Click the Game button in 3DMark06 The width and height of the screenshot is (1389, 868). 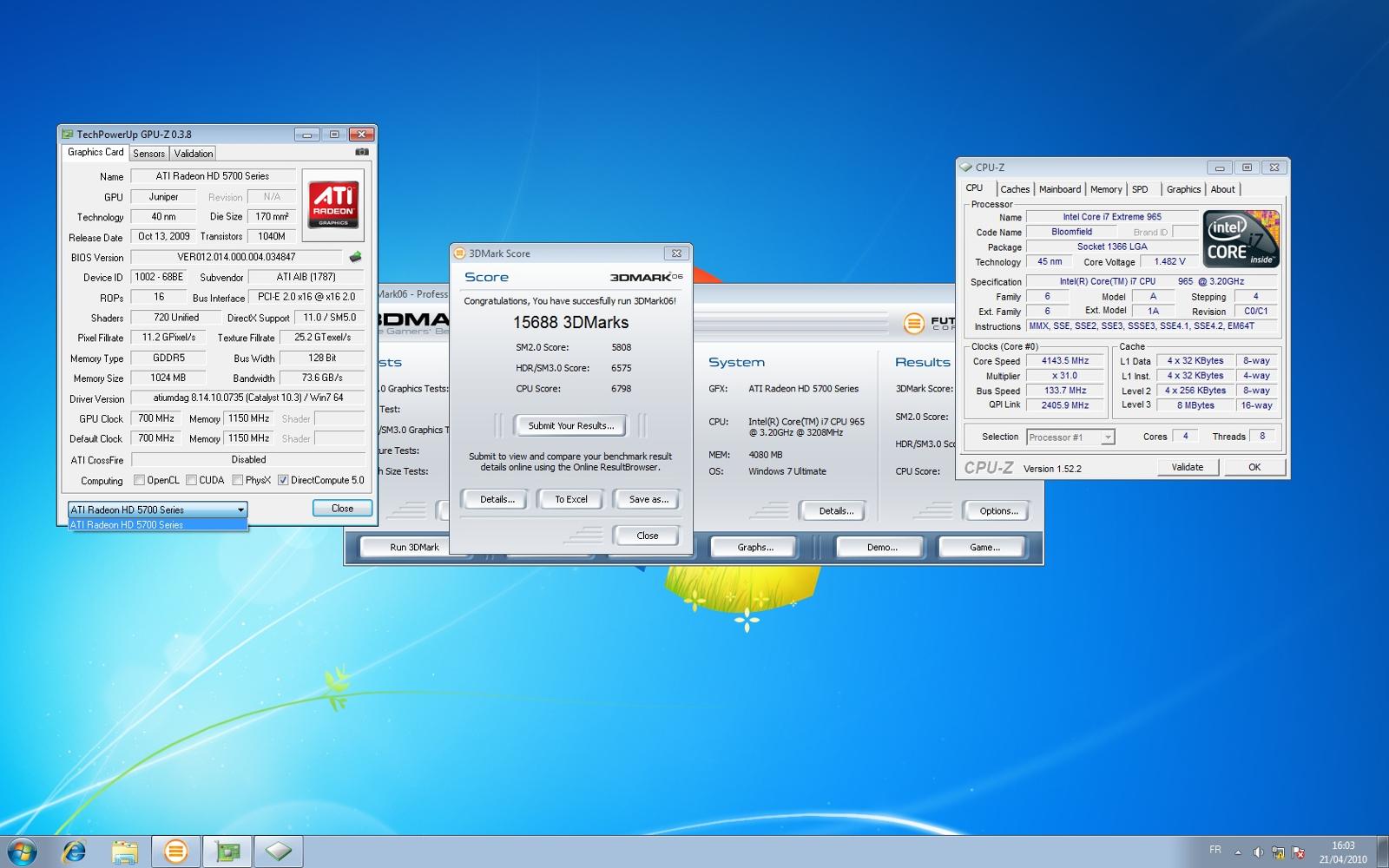point(984,547)
